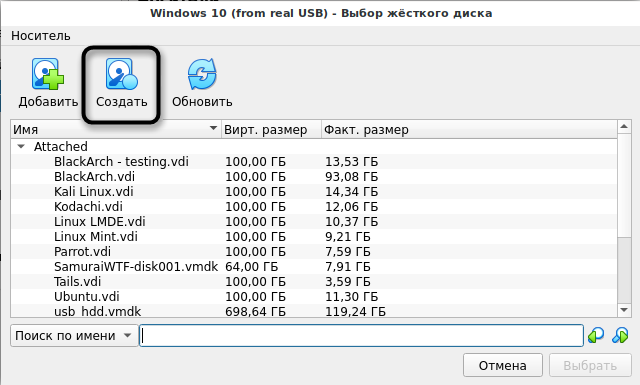
Task: Click the 7,59 ГБ actual size value
Action: coord(348,251)
